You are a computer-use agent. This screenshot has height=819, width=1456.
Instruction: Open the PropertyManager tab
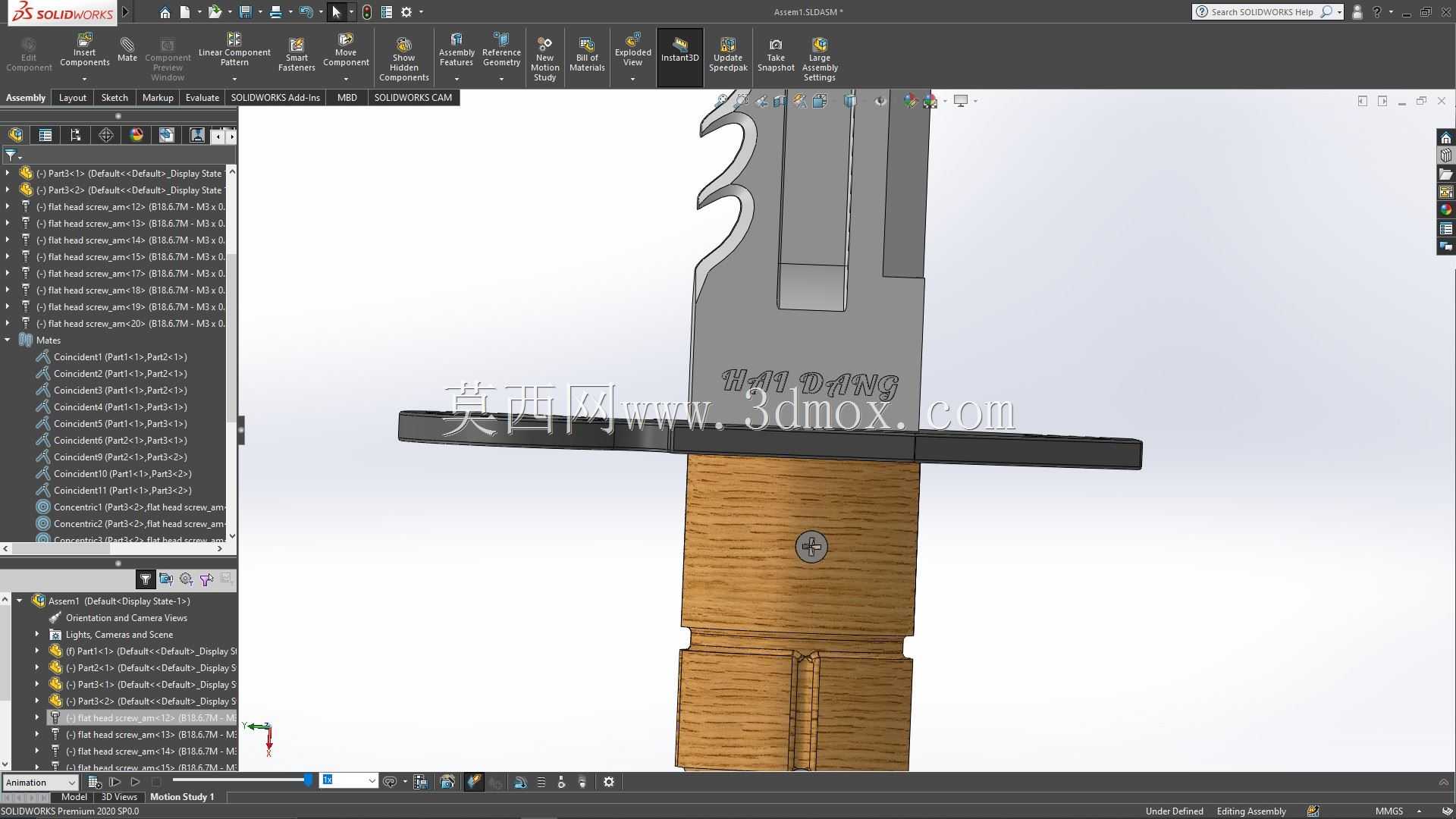click(x=45, y=135)
